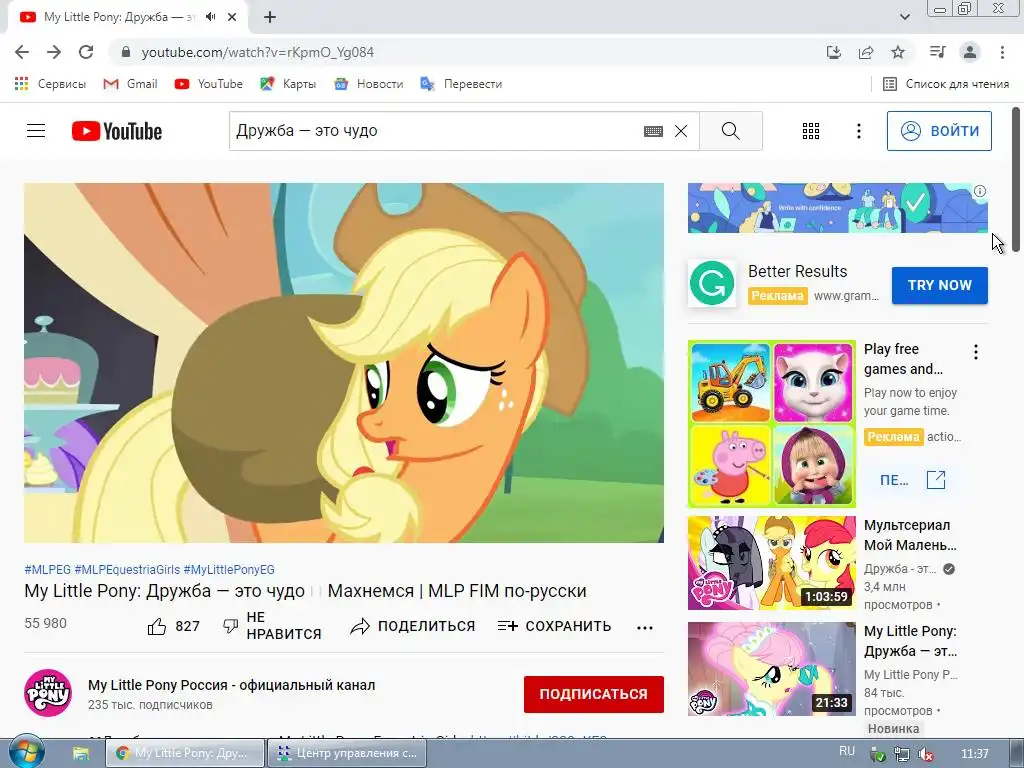This screenshot has width=1024, height=768.
Task: Open the tab search chevron
Action: click(x=904, y=17)
